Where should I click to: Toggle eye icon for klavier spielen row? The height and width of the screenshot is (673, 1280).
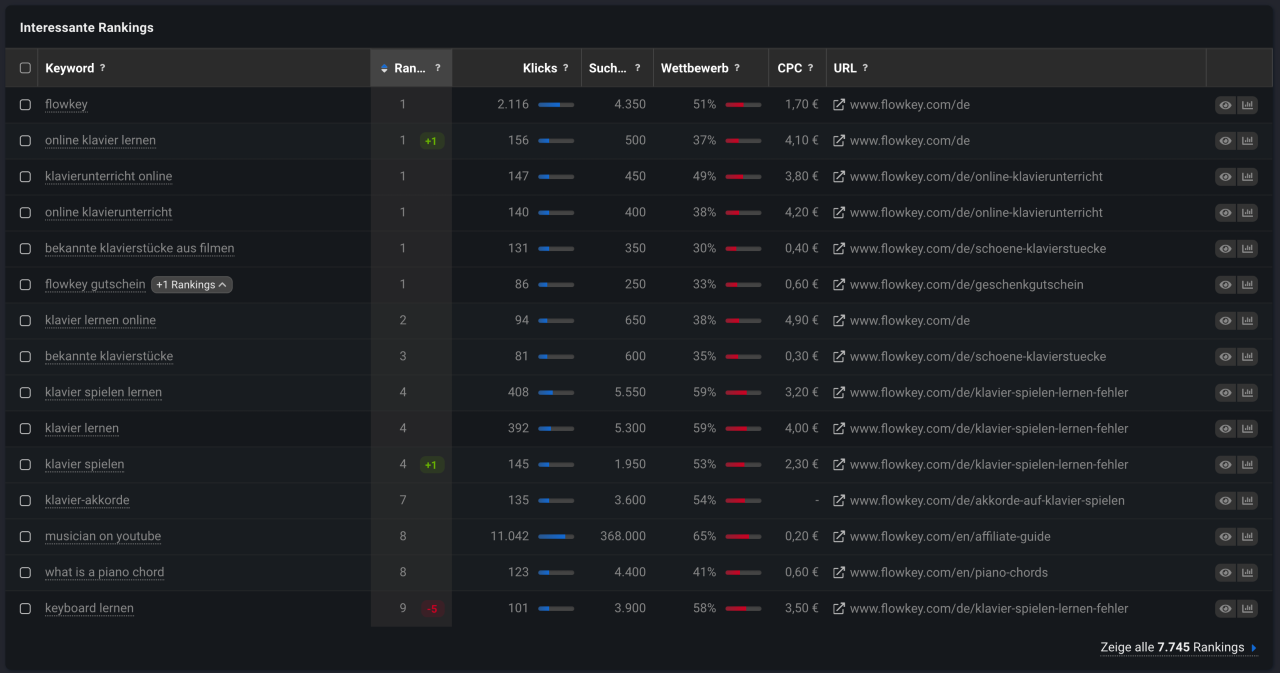[x=1225, y=465]
